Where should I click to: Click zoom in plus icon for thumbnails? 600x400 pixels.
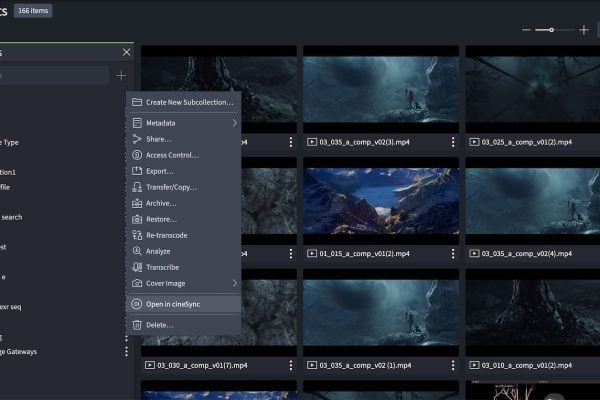(584, 30)
